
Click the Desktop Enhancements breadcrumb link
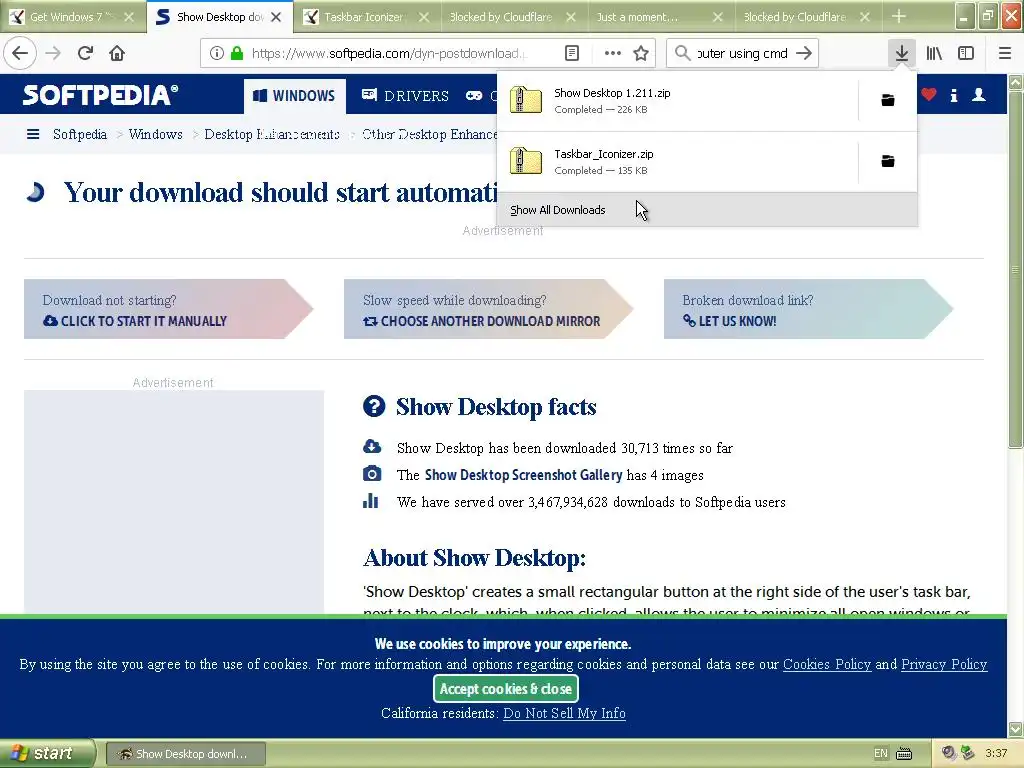272,134
